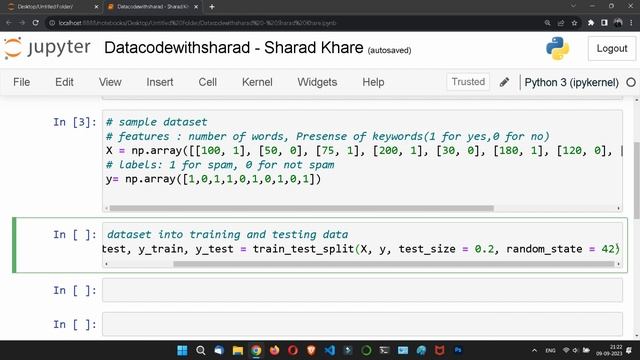Viewport: 640px width, 360px height.
Task: Open command palette via pencil icon
Action: (x=504, y=82)
